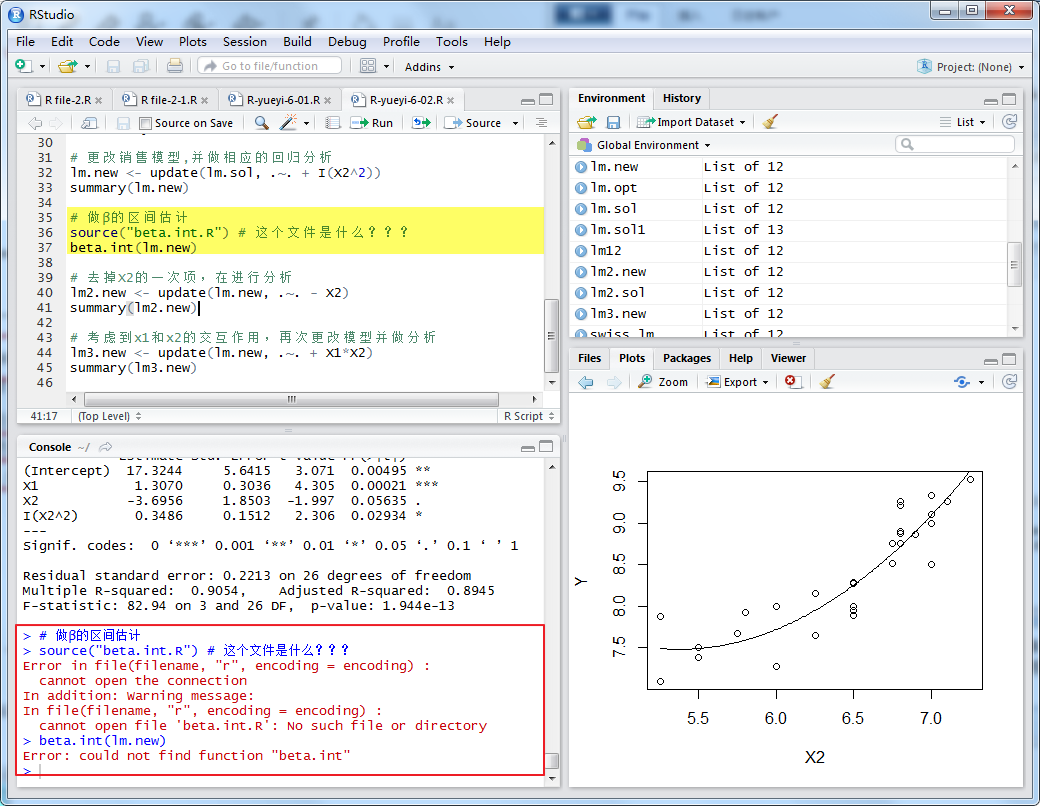The width and height of the screenshot is (1040, 806).
Task: Enable the Source on Save checkbox
Action: click(x=146, y=123)
